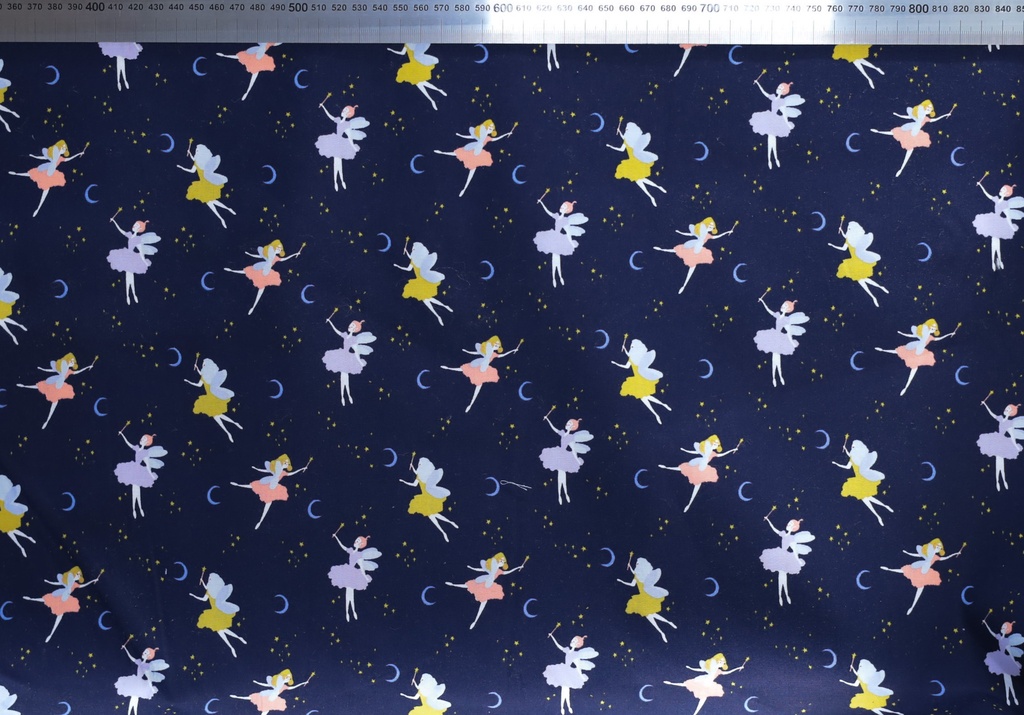Click the 580 ruler number
The width and height of the screenshot is (1024, 715).
[x=462, y=8]
